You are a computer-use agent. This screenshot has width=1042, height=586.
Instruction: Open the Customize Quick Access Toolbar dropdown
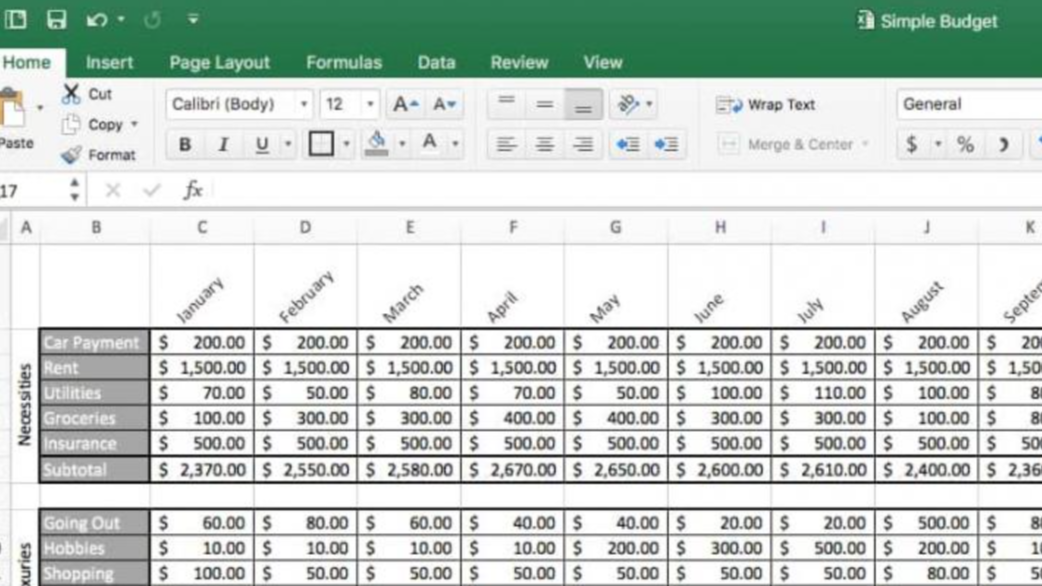tap(193, 19)
